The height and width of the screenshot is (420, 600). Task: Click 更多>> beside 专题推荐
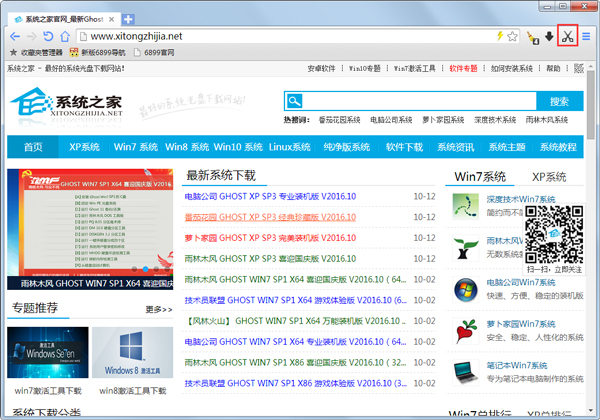click(159, 309)
